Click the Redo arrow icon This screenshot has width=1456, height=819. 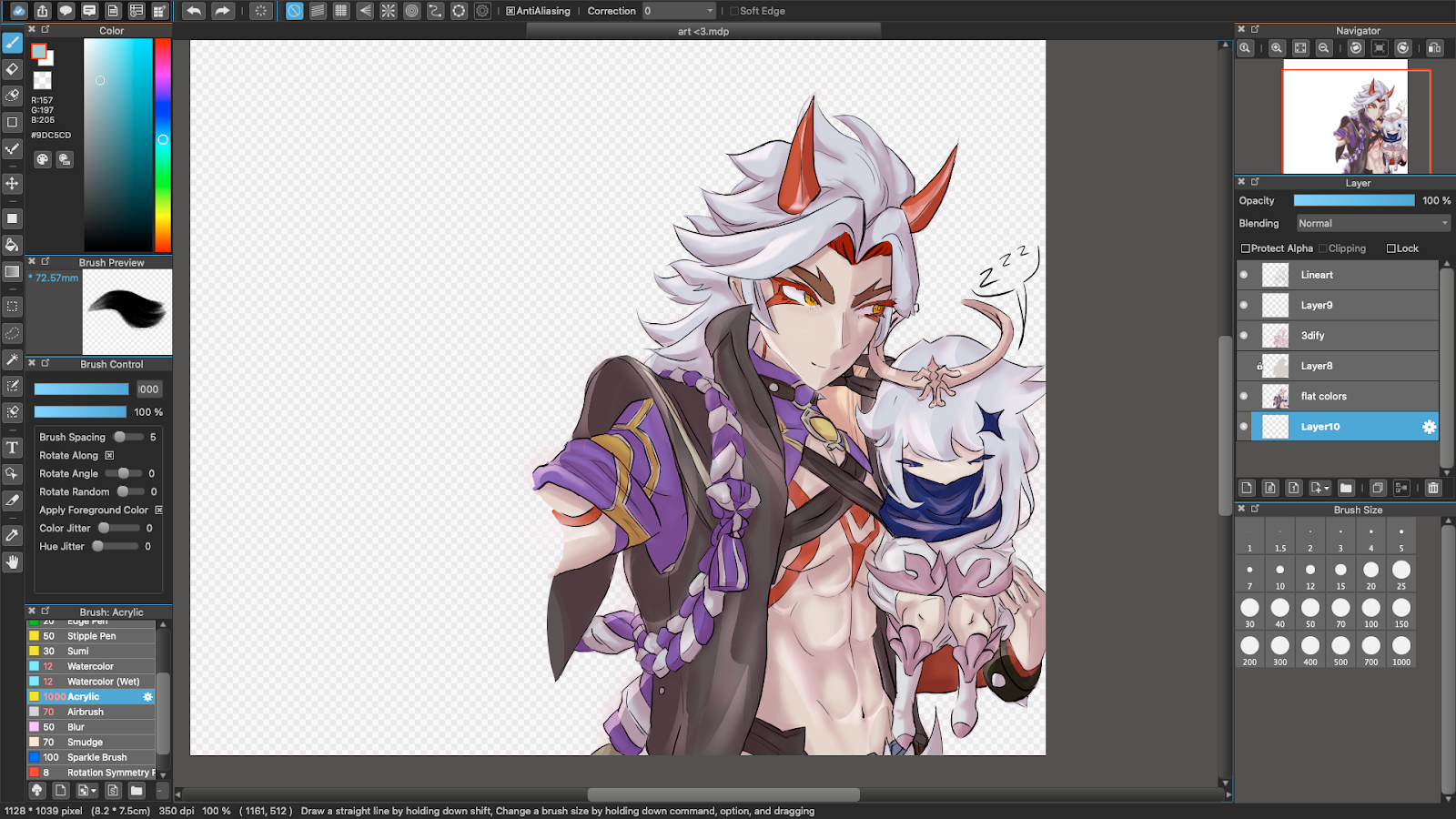click(224, 11)
